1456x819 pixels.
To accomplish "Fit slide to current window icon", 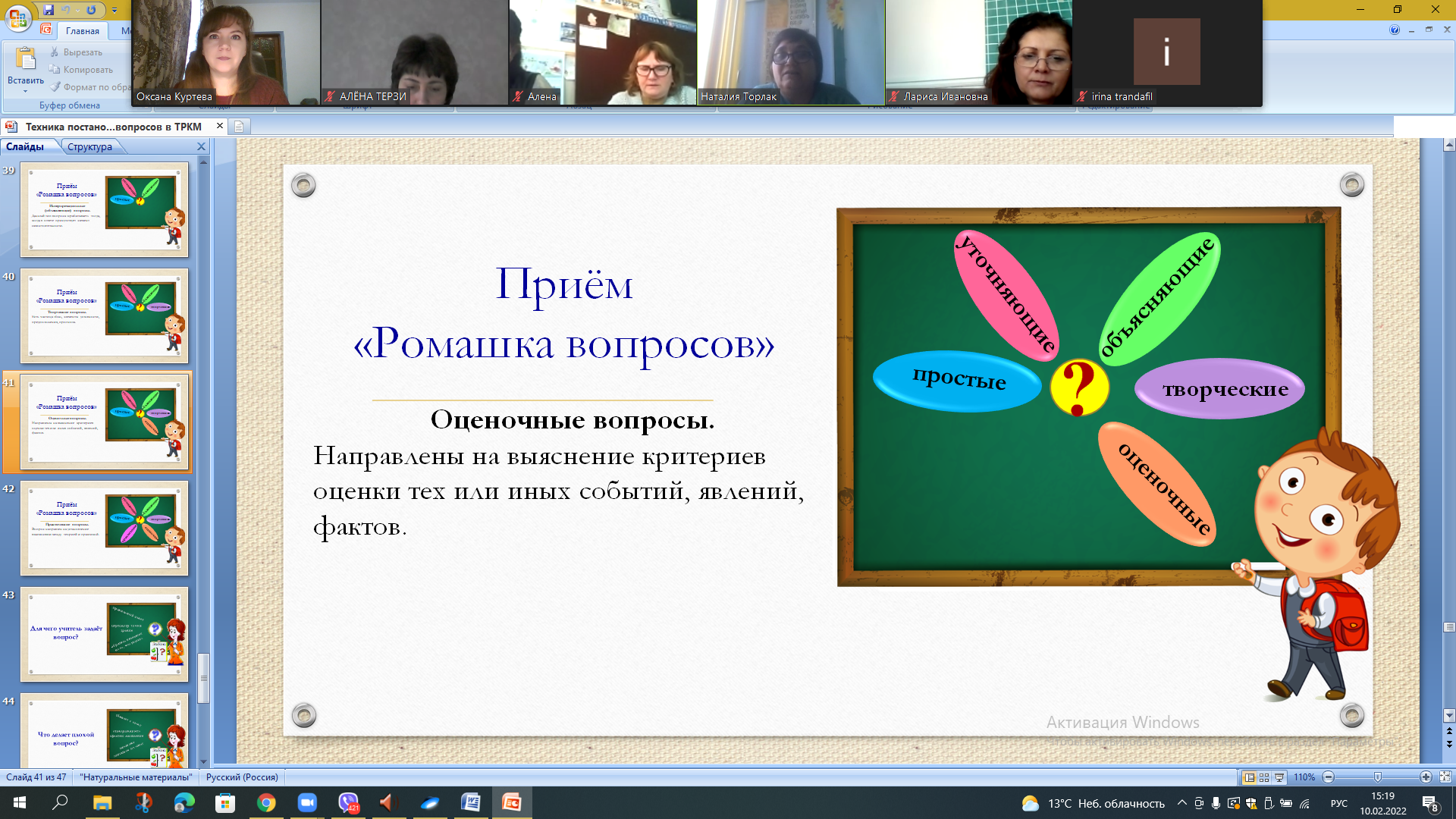I will [x=1445, y=777].
